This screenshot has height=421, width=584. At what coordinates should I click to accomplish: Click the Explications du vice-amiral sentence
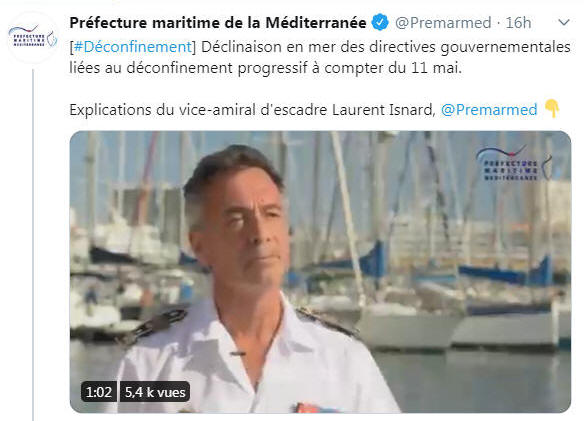[x=252, y=110]
